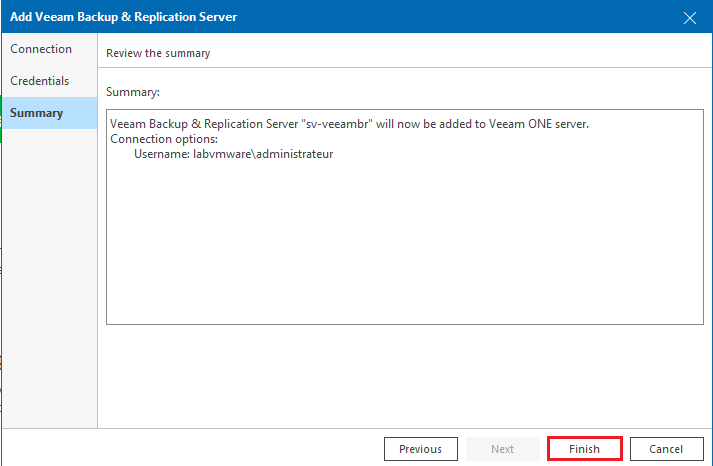Screen dimensions: 713x466
Task: Cancel adding the Veeam server
Action: click(666, 449)
